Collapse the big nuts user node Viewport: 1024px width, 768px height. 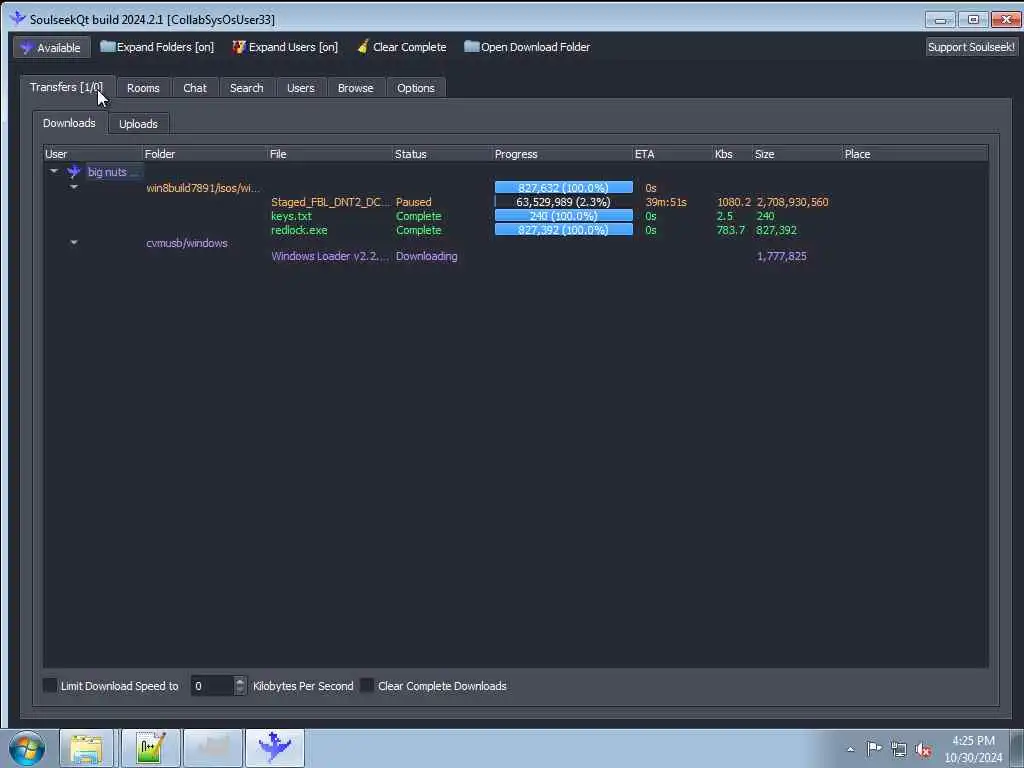coord(54,171)
